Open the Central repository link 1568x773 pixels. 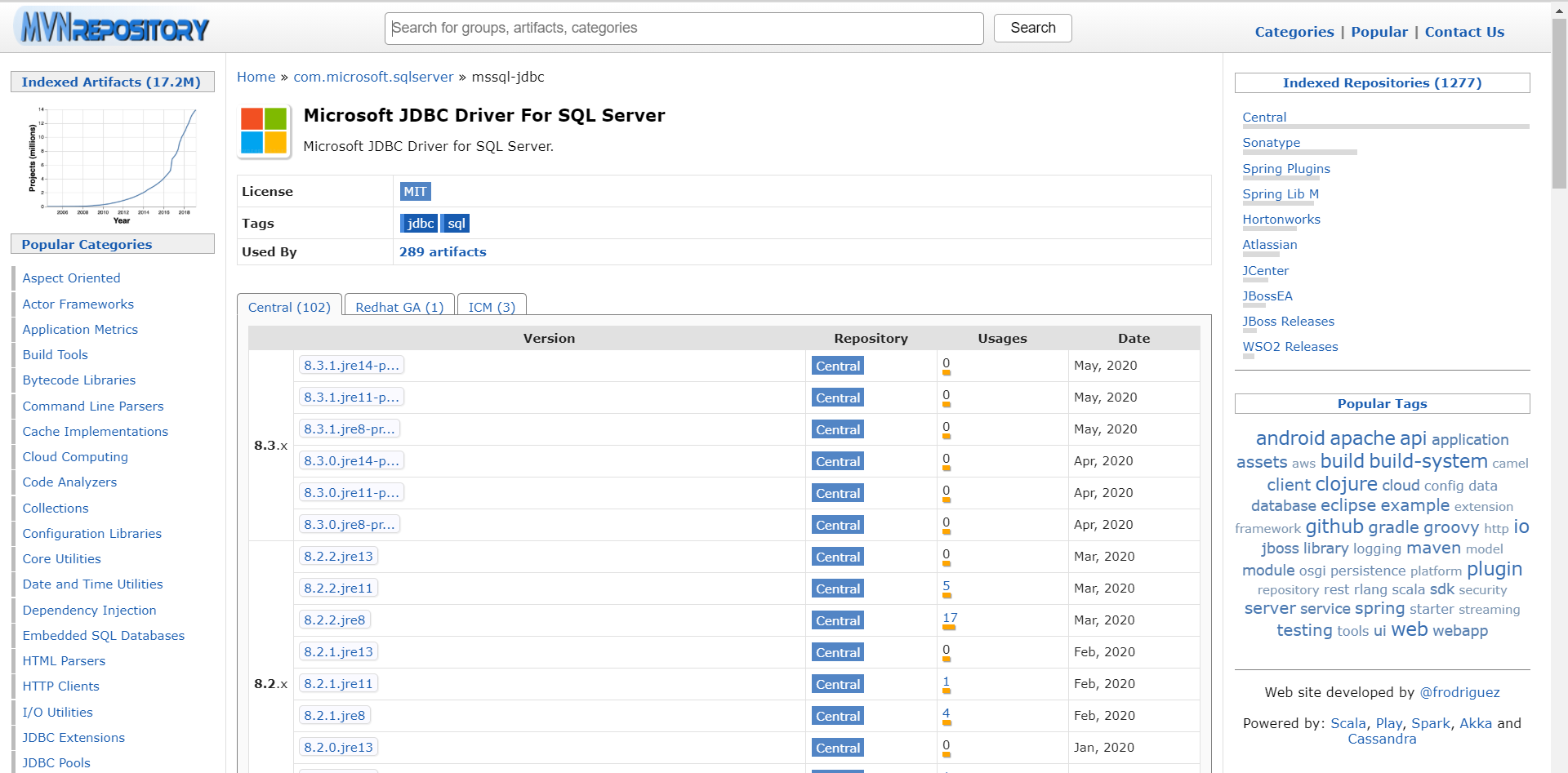pyautogui.click(x=1264, y=118)
